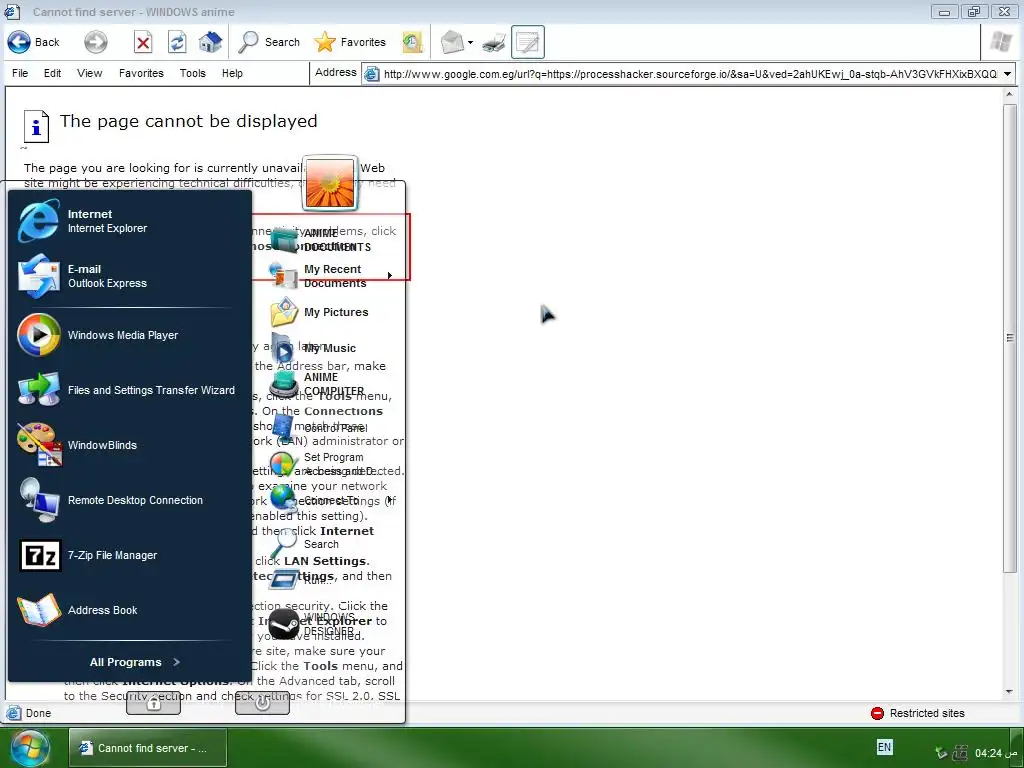Click the Restricted sites status indicator
This screenshot has height=768, width=1024.
(x=918, y=713)
